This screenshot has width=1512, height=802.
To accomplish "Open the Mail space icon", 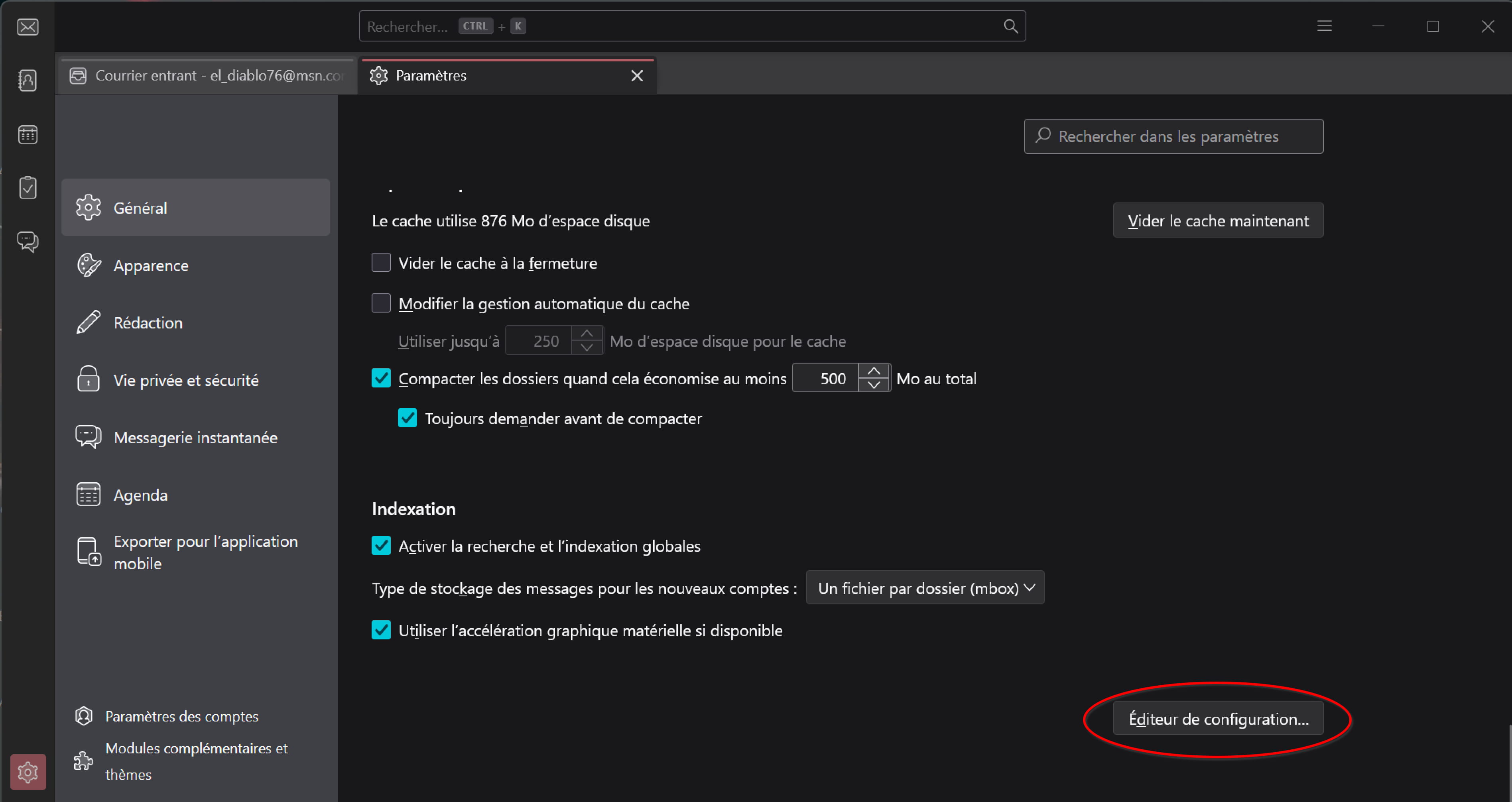I will coord(28,27).
